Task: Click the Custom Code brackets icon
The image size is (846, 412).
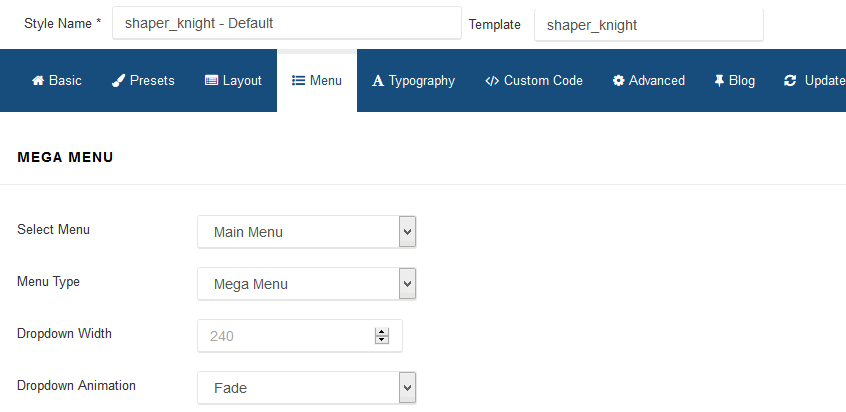Action: (491, 81)
